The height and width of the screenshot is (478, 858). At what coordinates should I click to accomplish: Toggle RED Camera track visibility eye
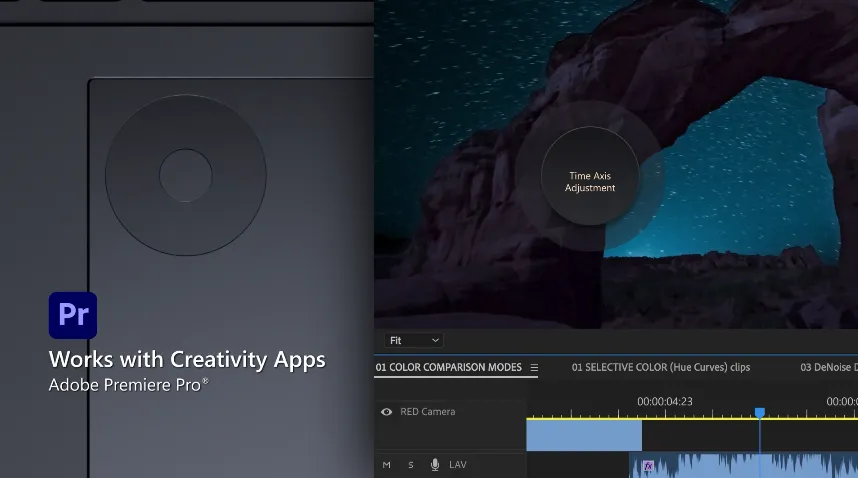(386, 412)
